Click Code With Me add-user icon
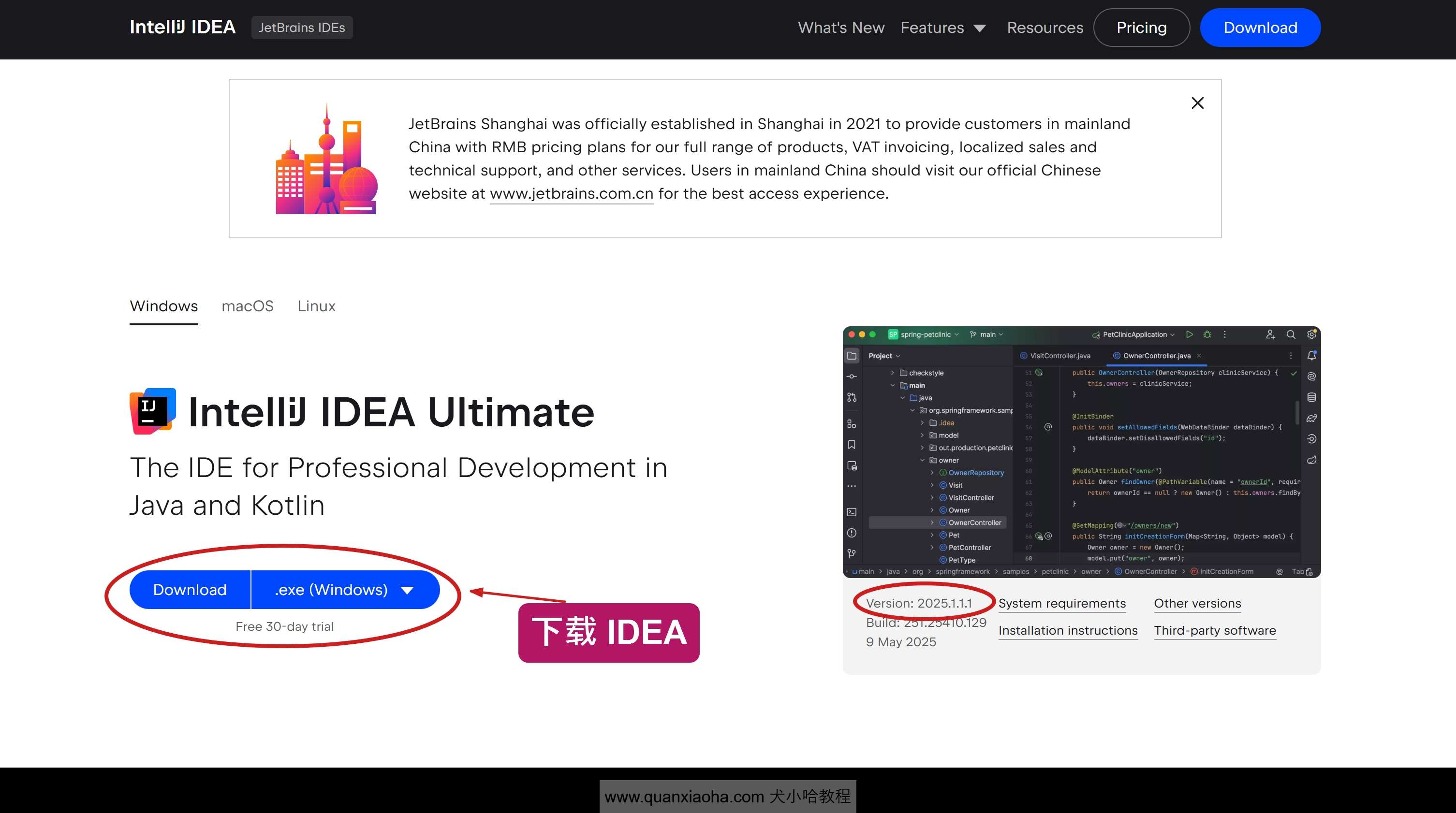Viewport: 1456px width, 813px height. (x=1271, y=334)
